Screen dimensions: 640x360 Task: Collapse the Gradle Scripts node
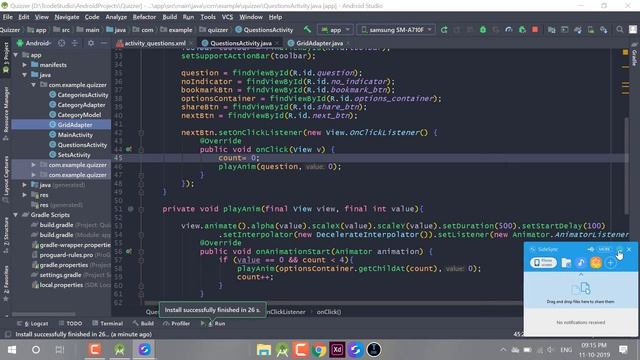[x=16, y=215]
